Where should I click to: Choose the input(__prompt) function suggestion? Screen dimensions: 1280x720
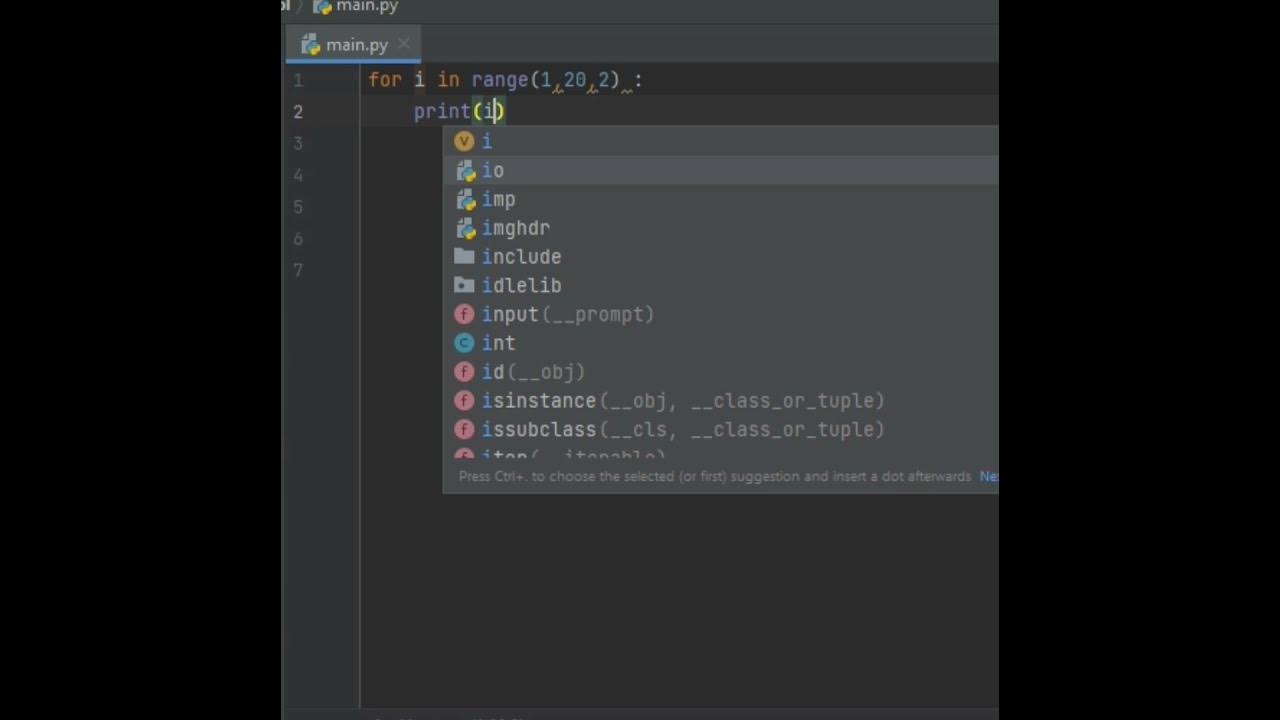pyautogui.click(x=720, y=315)
